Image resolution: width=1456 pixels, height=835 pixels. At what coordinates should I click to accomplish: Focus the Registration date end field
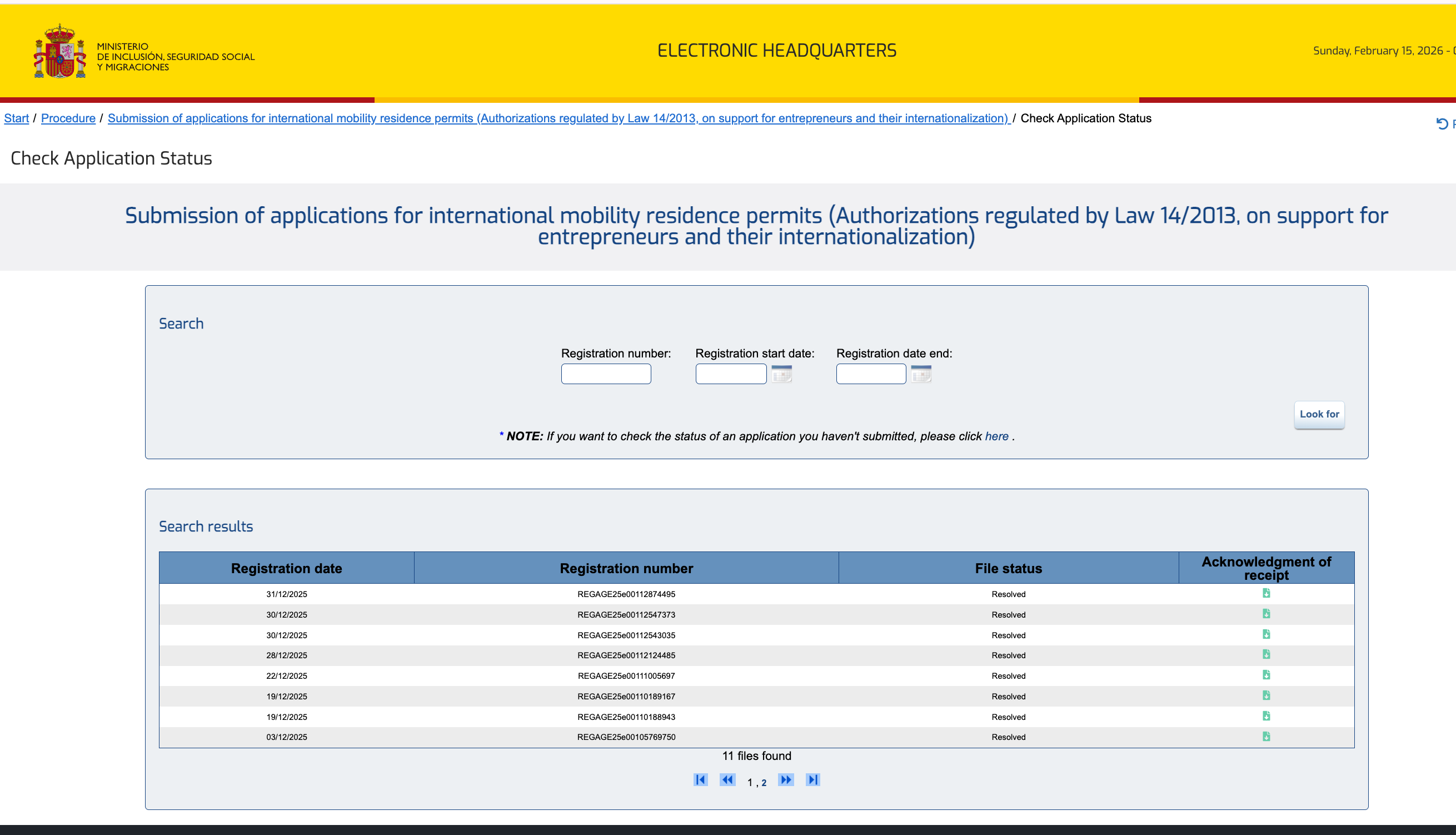pos(871,374)
